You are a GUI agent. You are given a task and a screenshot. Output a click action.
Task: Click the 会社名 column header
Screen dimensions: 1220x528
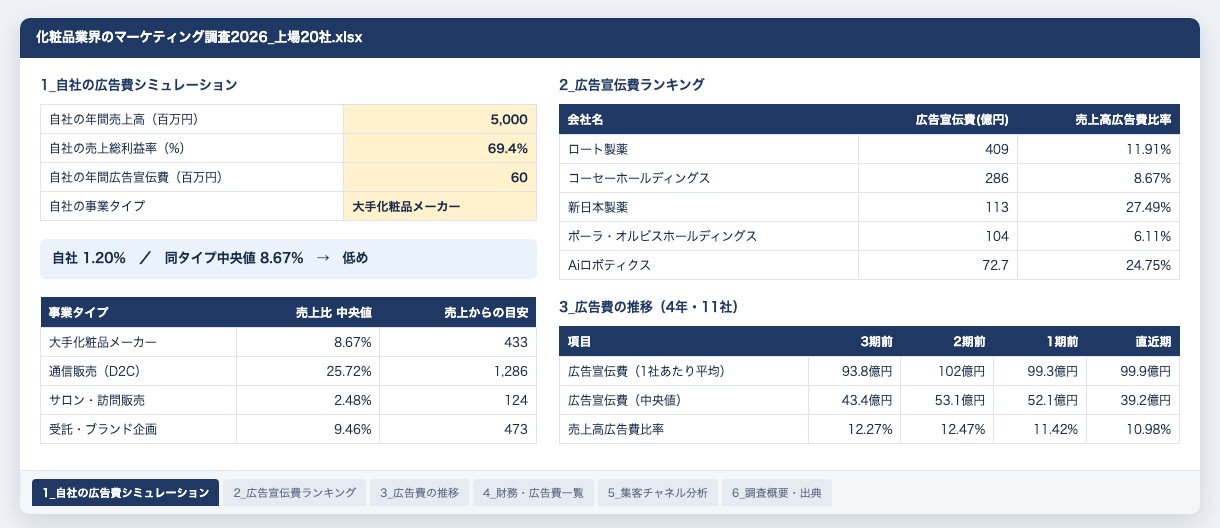(709, 119)
